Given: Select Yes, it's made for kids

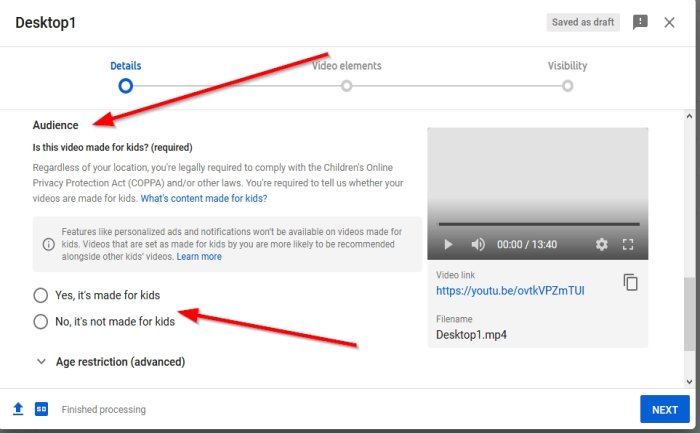Looking at the screenshot, I should point(41,295).
